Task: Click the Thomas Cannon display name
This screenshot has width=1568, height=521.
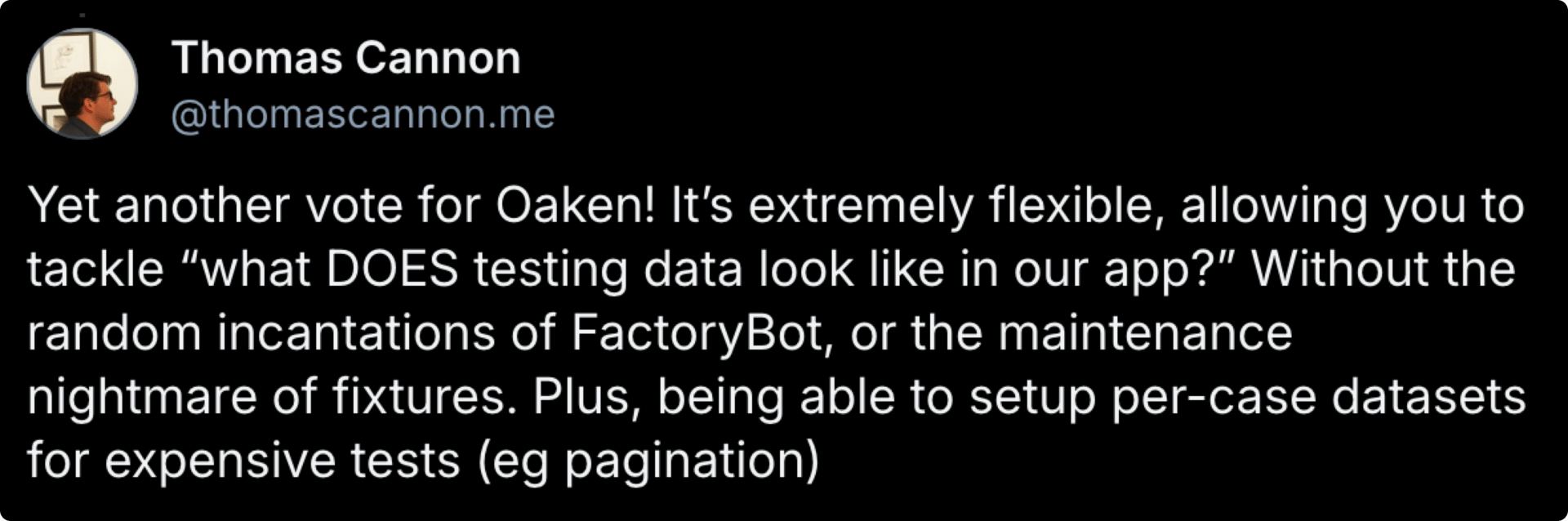Action: (x=346, y=59)
